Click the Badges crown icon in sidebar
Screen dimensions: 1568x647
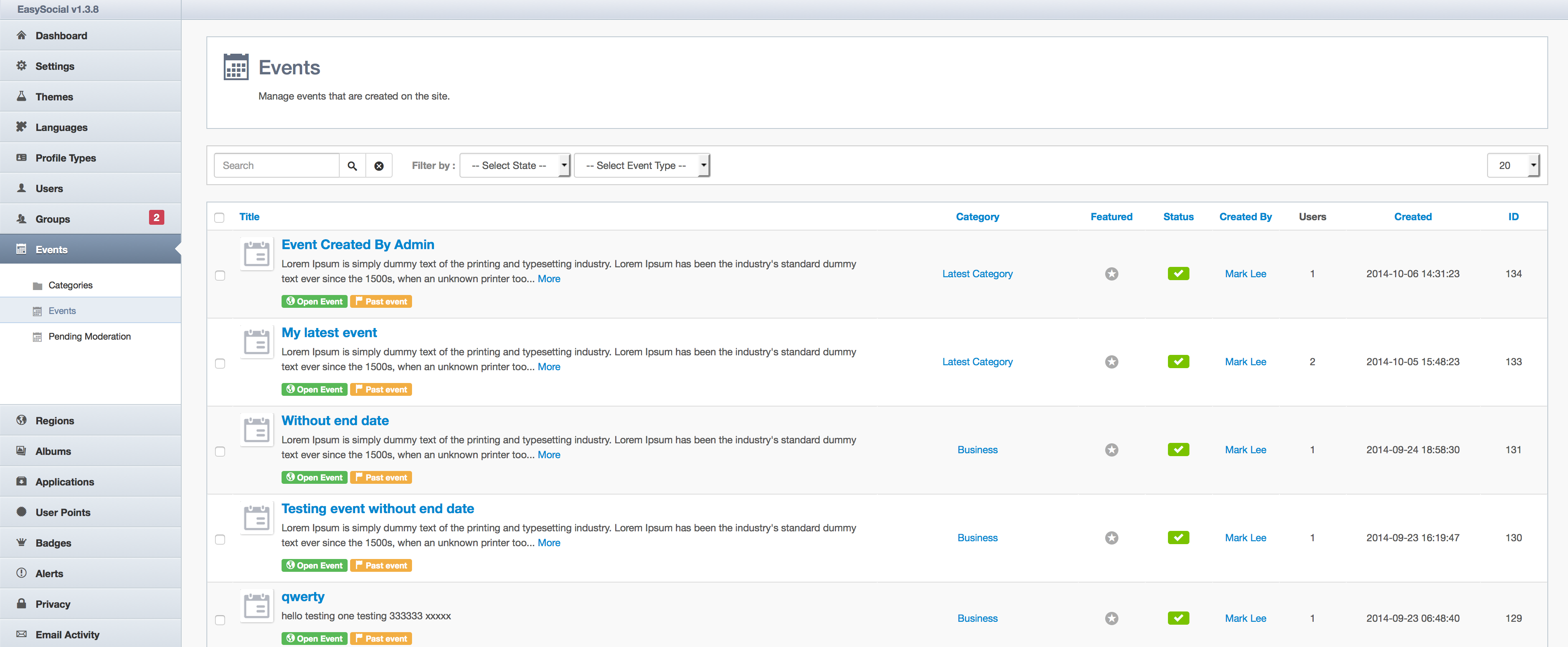coord(21,542)
